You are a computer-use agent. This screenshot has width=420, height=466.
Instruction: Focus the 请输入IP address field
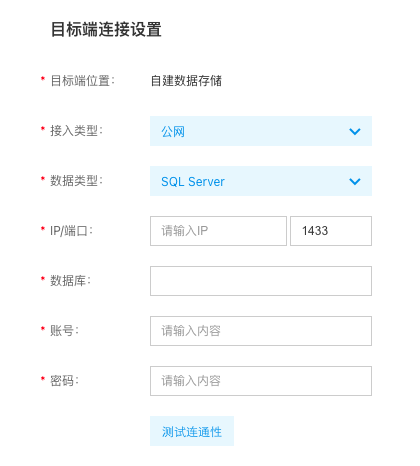click(218, 231)
